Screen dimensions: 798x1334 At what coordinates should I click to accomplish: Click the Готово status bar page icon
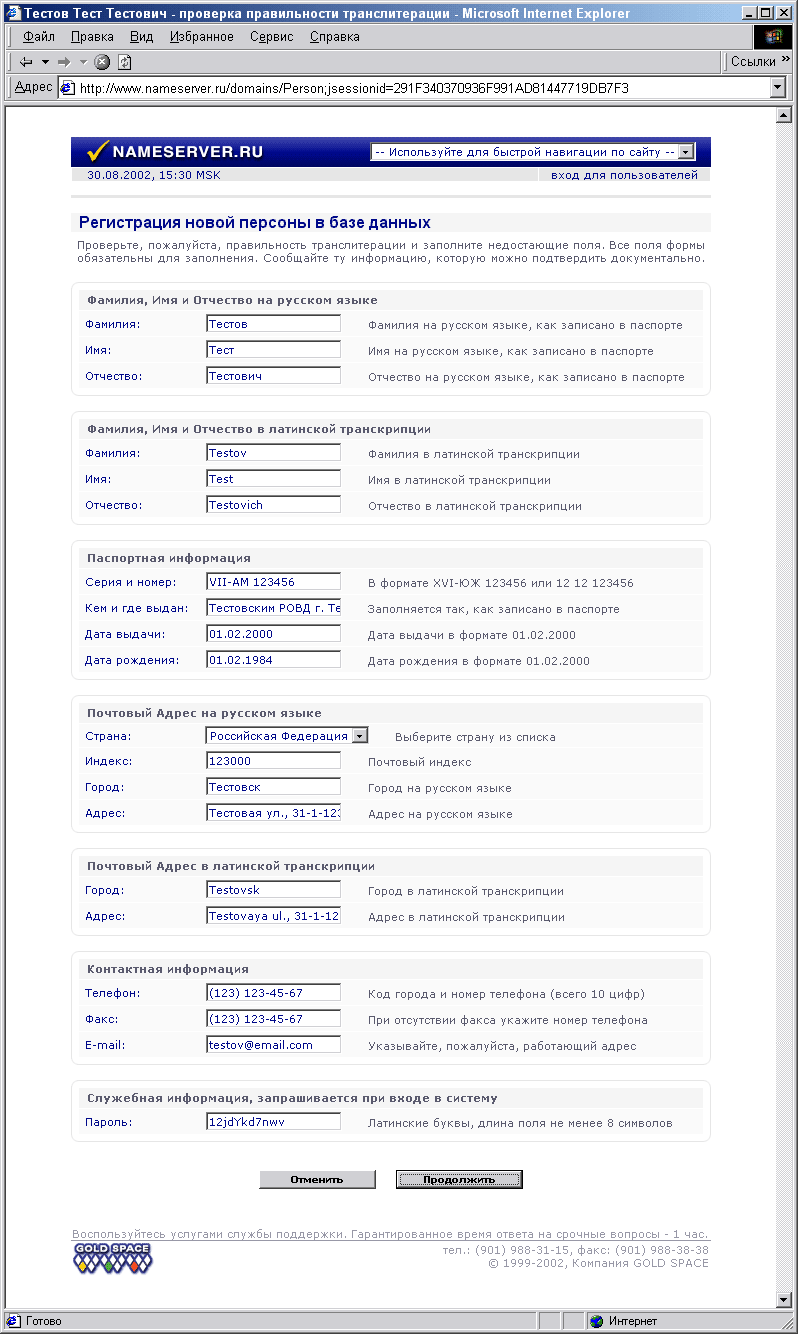(x=14, y=1321)
